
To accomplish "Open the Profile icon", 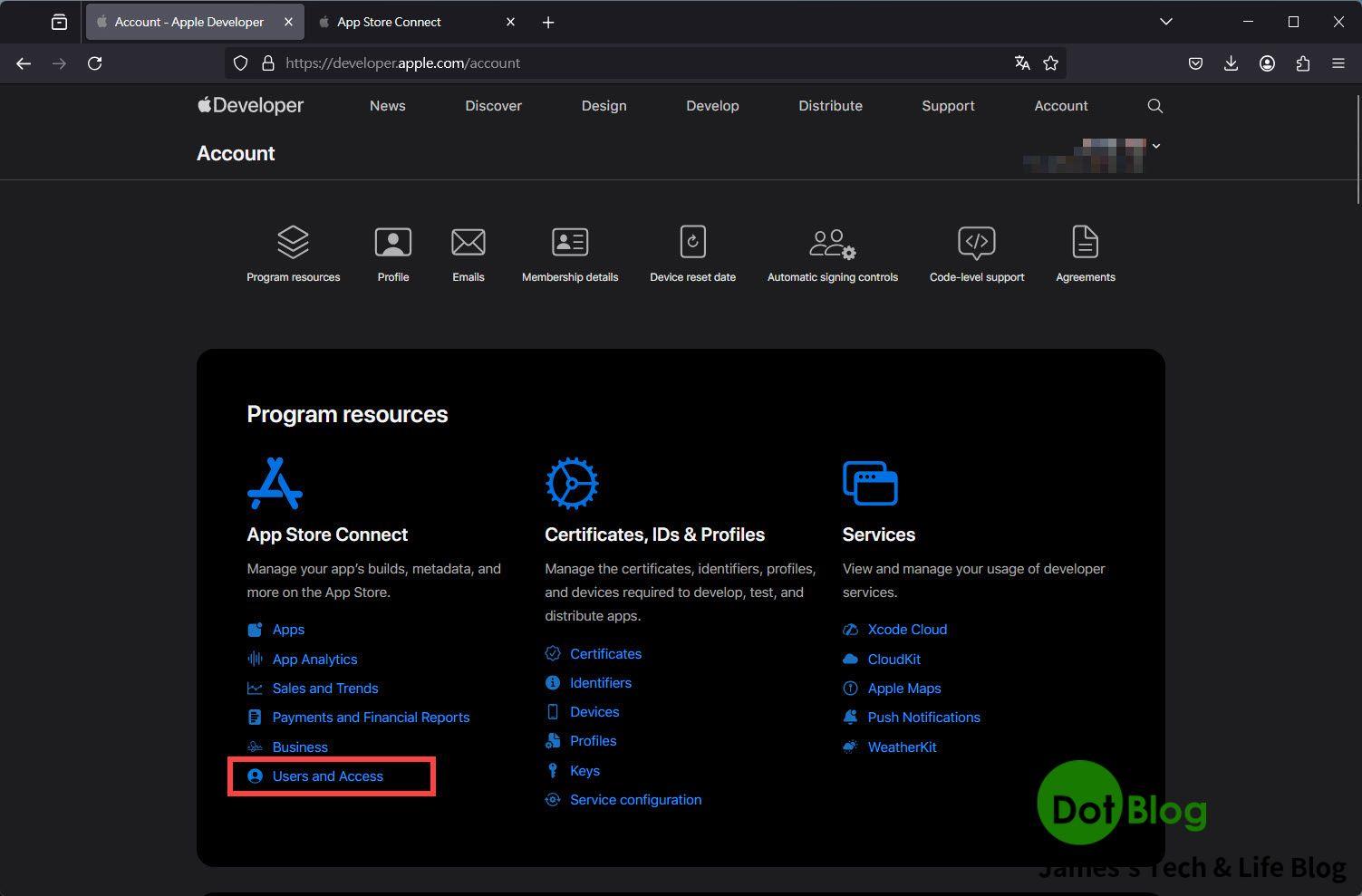I will tap(392, 243).
